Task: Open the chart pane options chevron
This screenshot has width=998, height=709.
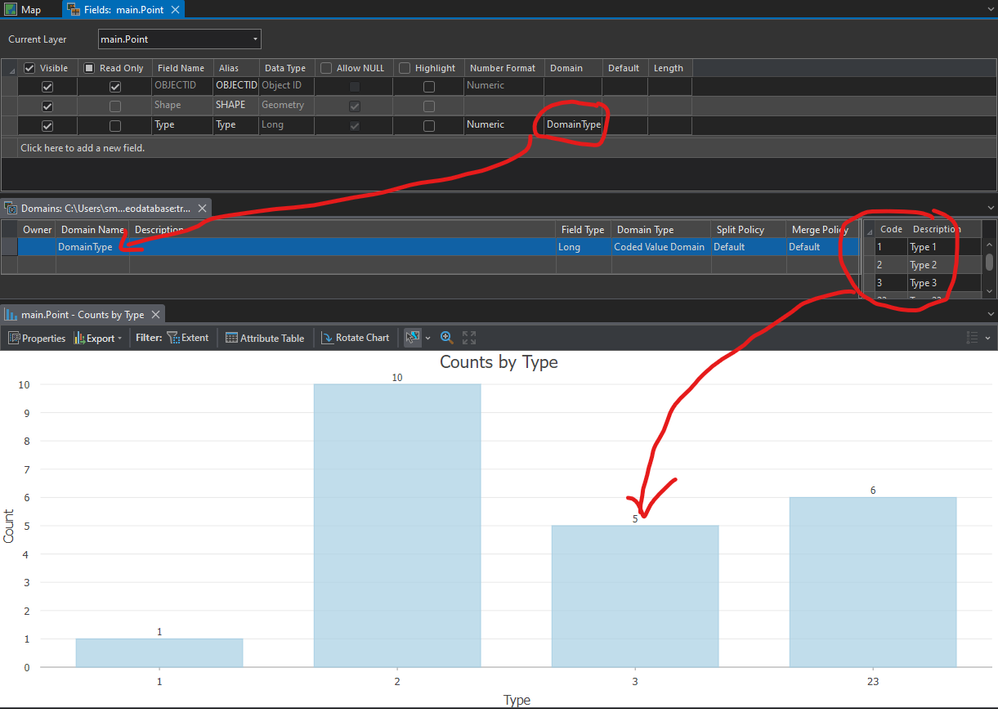Action: click(990, 314)
